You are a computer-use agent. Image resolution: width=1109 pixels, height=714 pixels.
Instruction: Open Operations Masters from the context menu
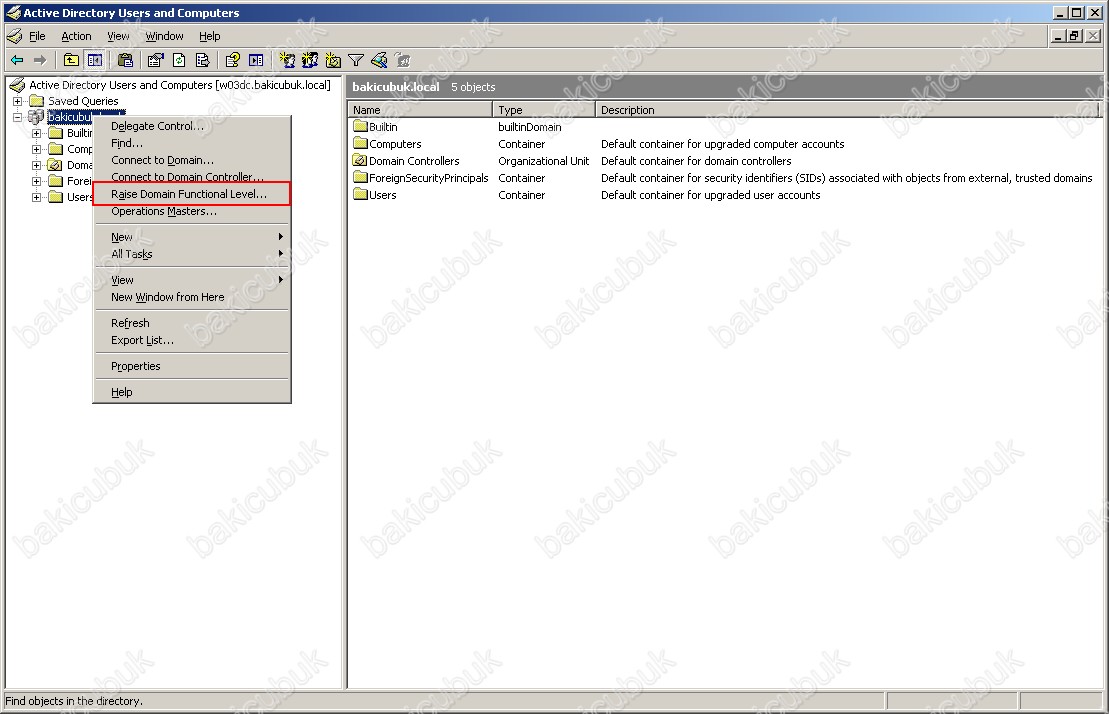tap(192, 211)
